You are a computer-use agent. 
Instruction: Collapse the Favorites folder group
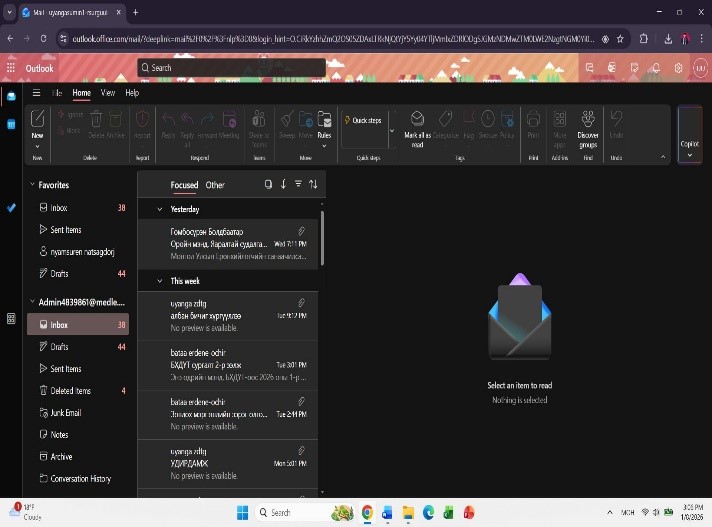coord(32,185)
